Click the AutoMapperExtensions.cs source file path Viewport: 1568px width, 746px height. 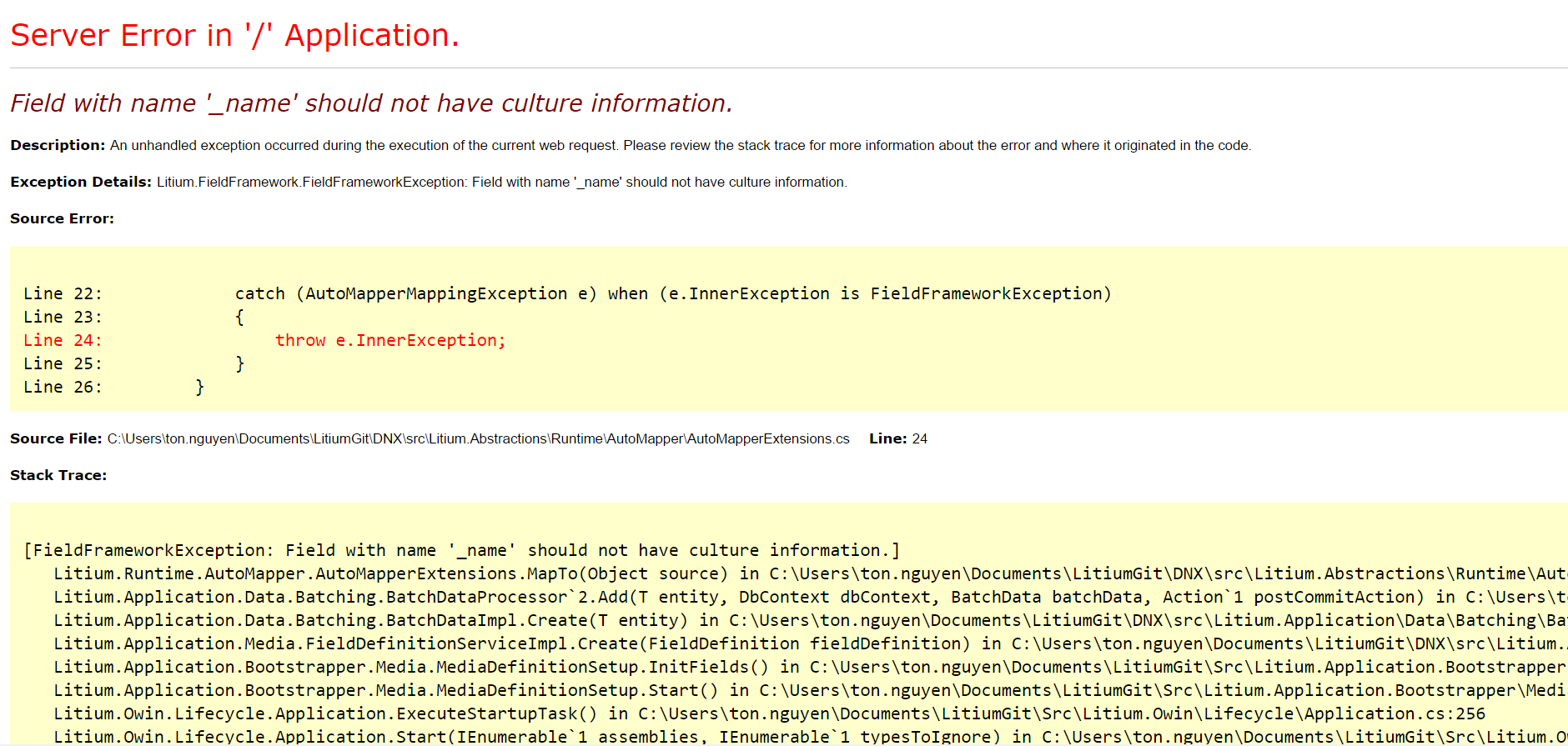[x=478, y=438]
